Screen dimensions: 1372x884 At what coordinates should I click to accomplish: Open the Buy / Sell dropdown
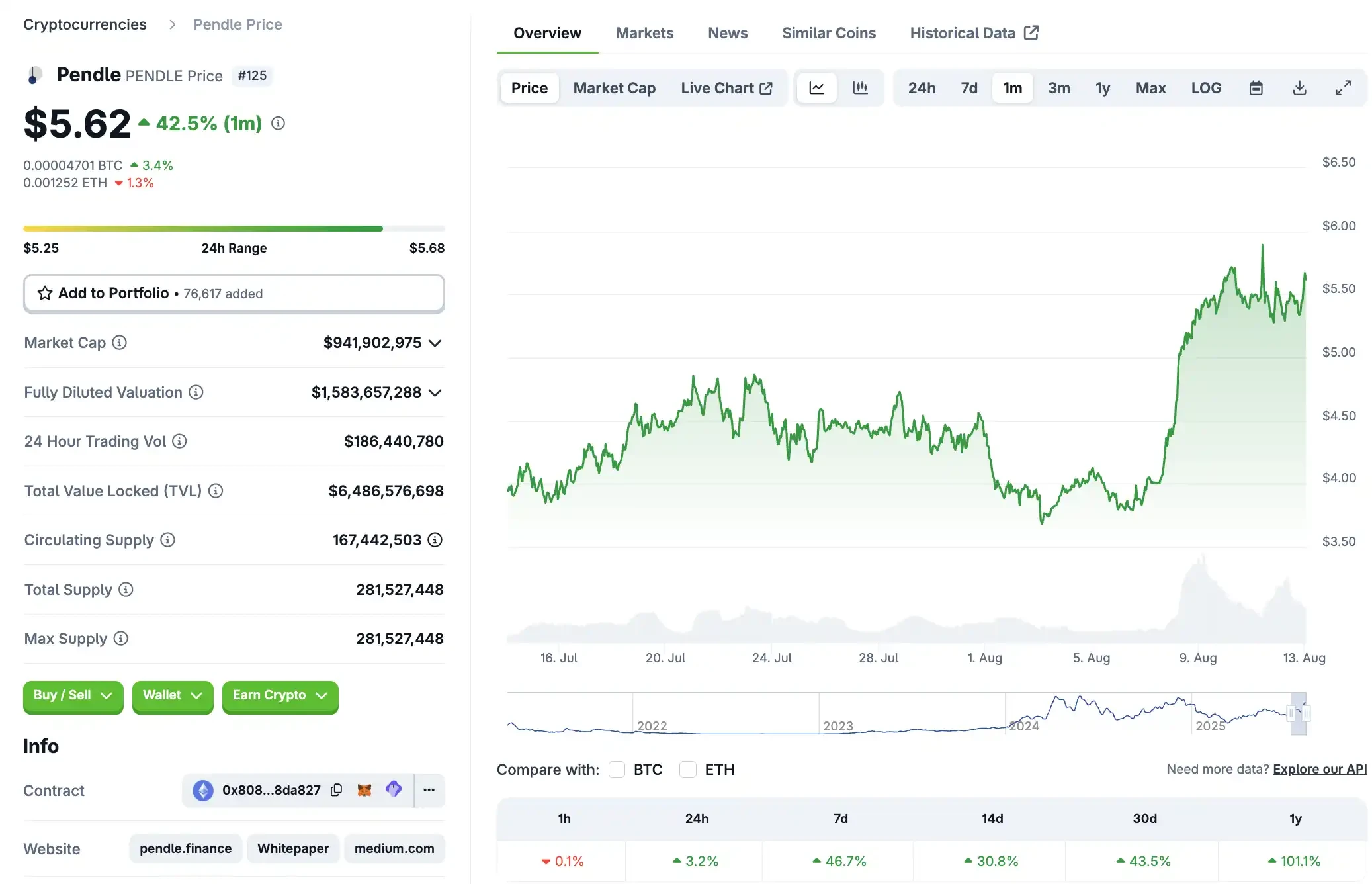(x=73, y=695)
